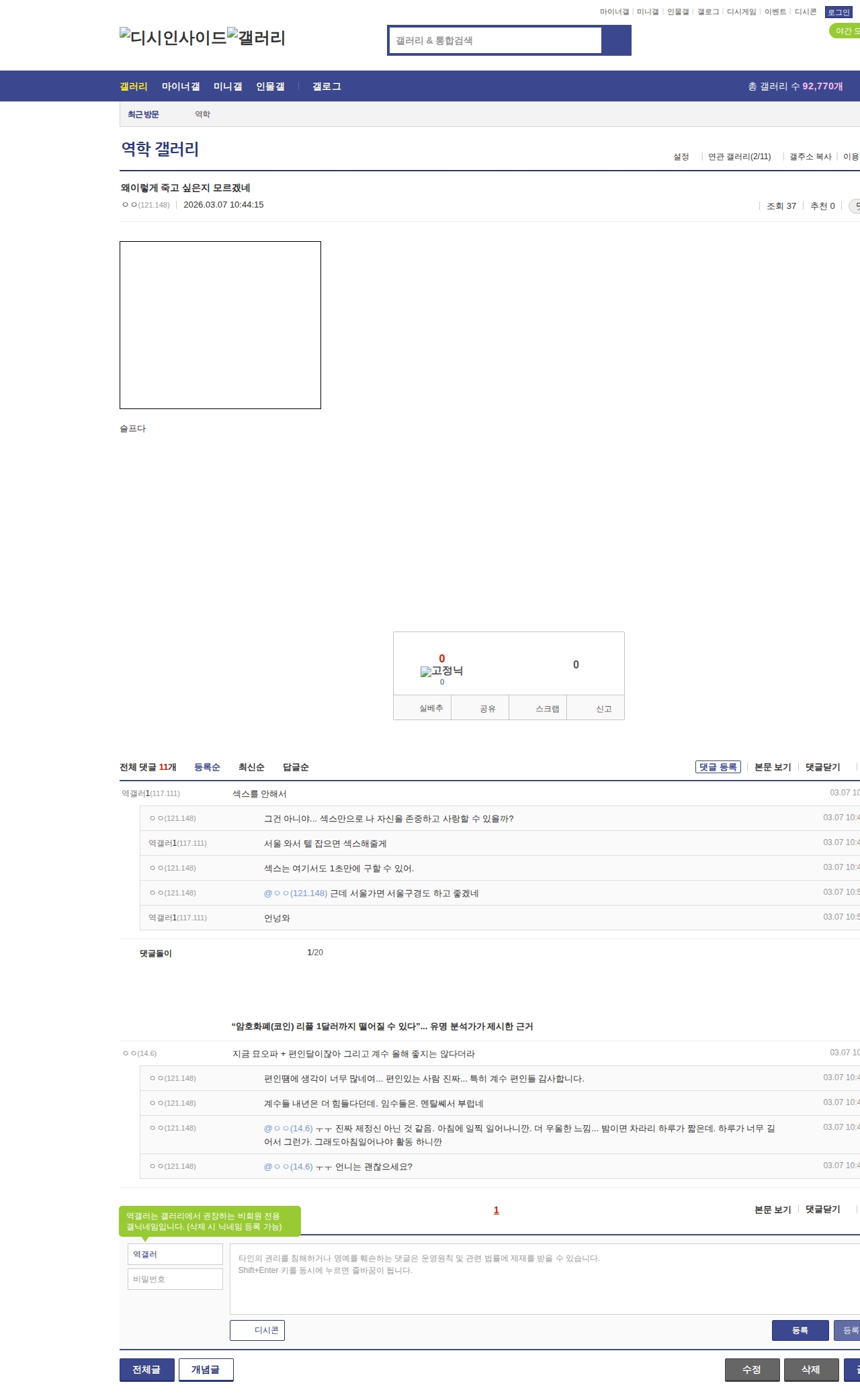The height and width of the screenshot is (1400, 860).
Task: Sort comments by 최신순
Action: [251, 767]
